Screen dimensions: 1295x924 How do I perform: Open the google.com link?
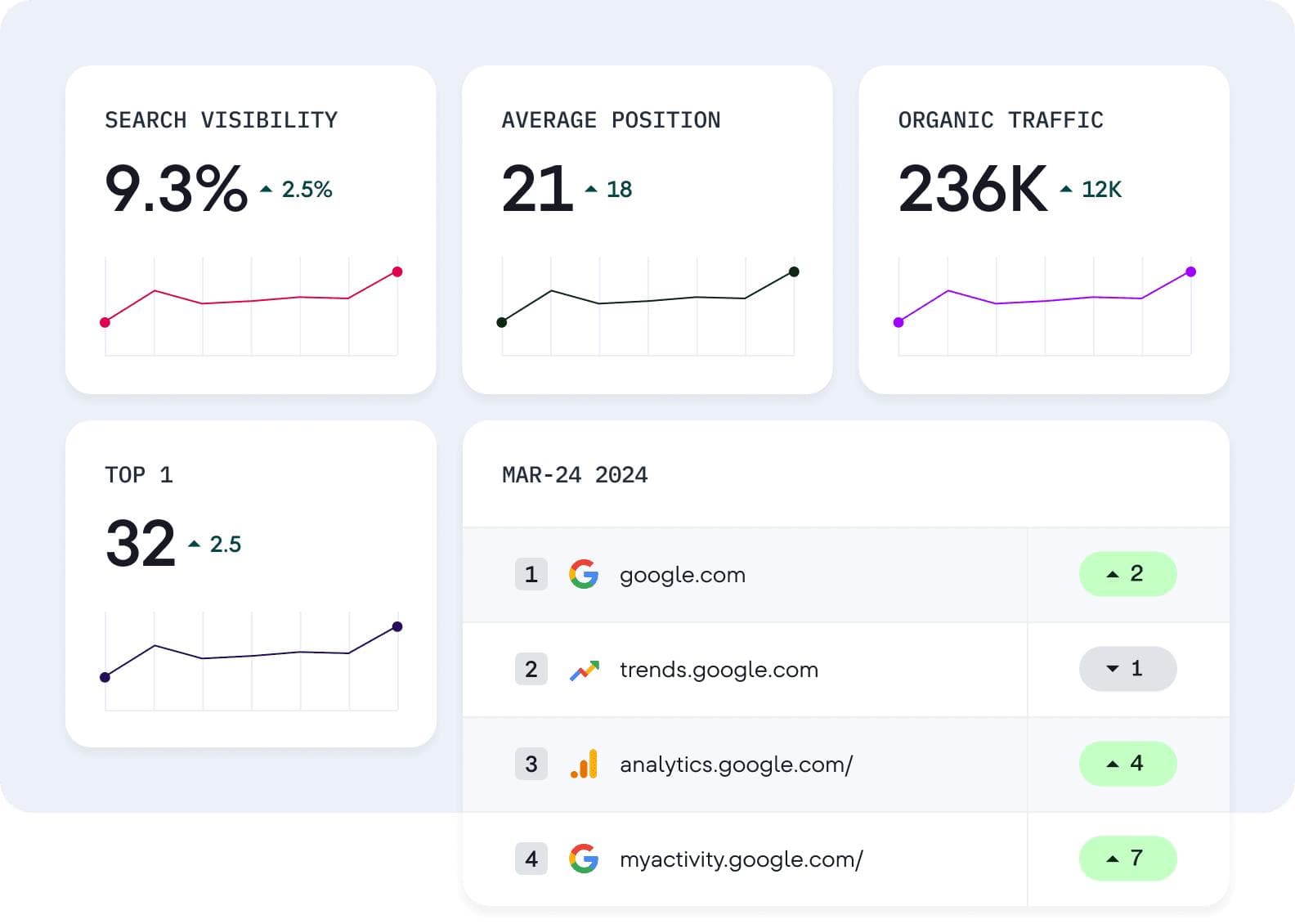(683, 575)
